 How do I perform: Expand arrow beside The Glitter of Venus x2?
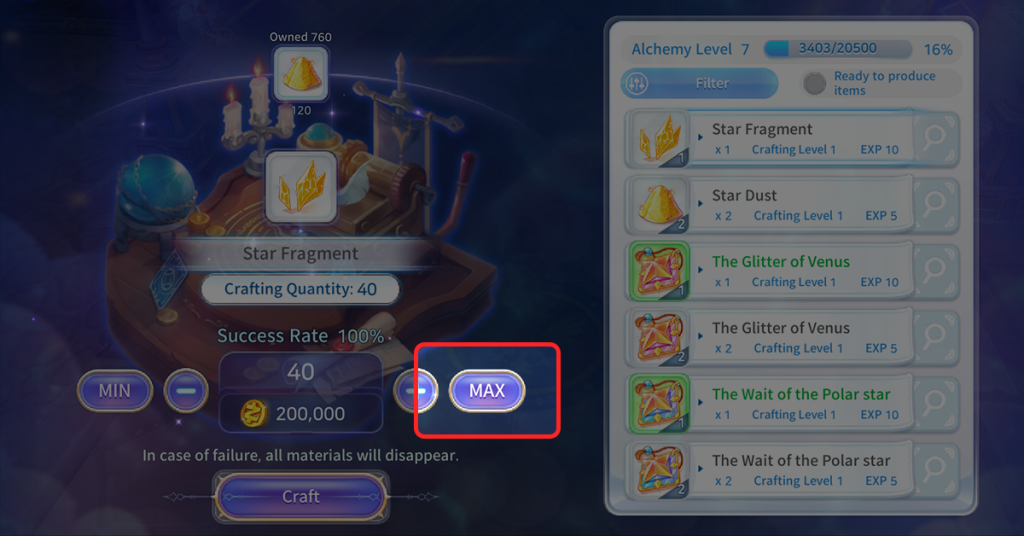pos(700,336)
